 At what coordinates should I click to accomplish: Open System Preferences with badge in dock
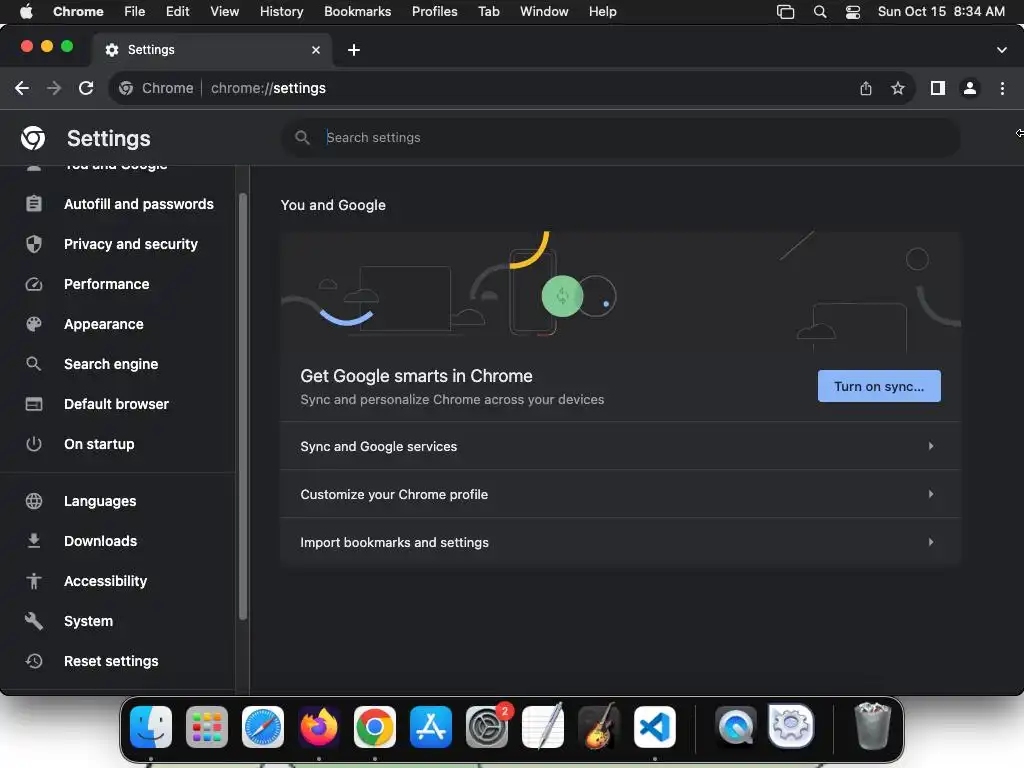tap(487, 727)
